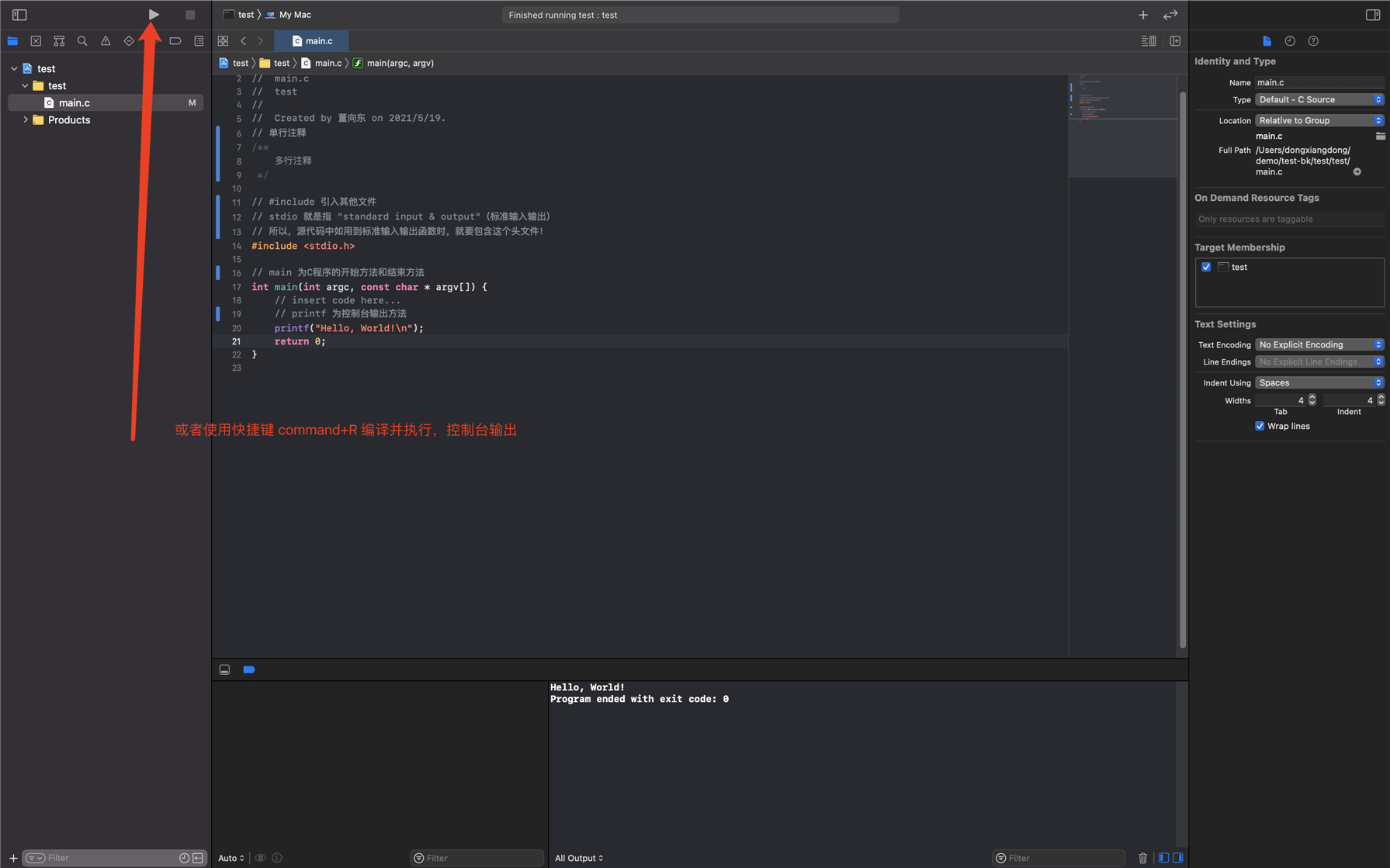Open Line Endings dropdown
The width and height of the screenshot is (1390, 868).
coord(1319,361)
